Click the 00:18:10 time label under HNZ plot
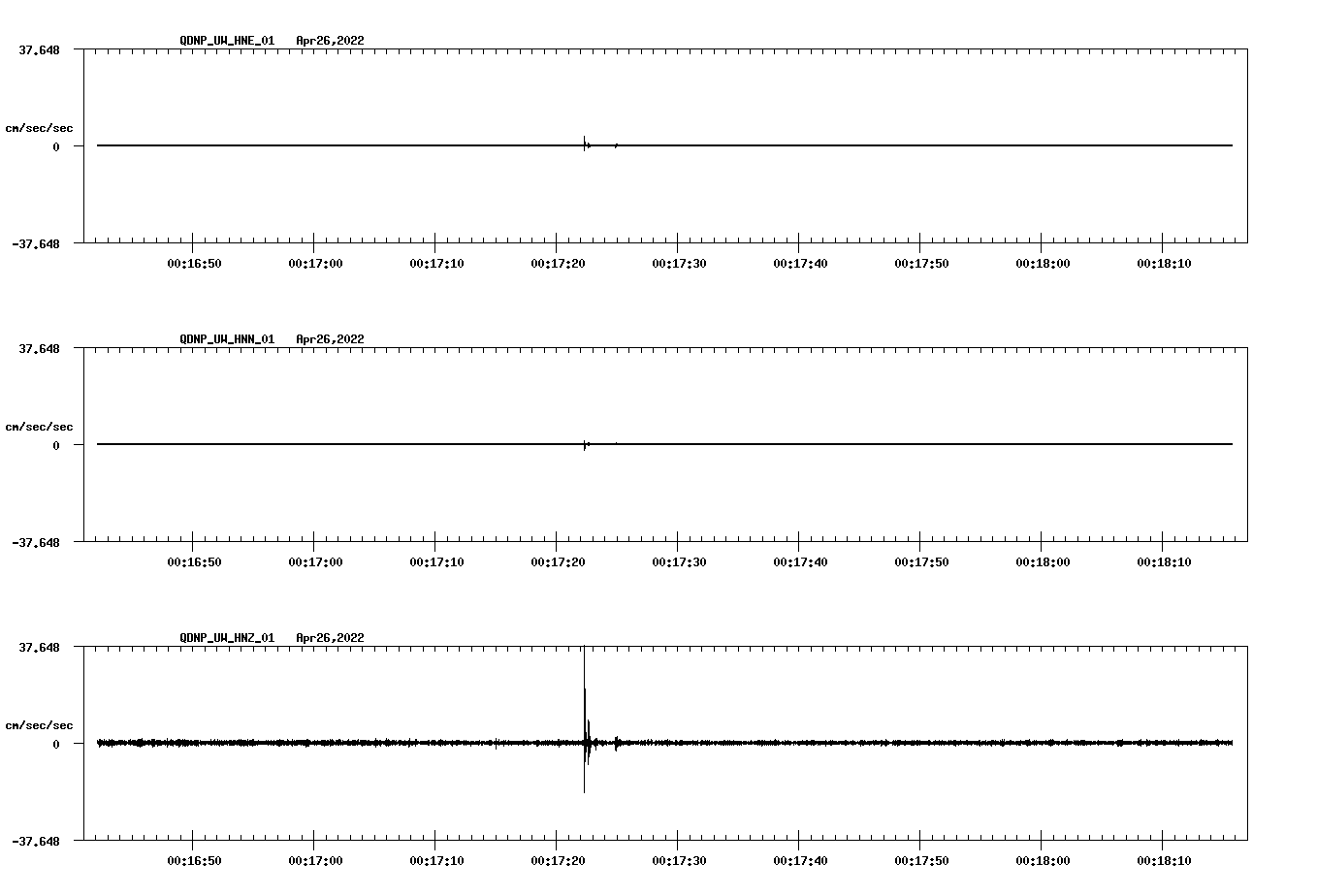The image size is (1317, 896). [1164, 861]
